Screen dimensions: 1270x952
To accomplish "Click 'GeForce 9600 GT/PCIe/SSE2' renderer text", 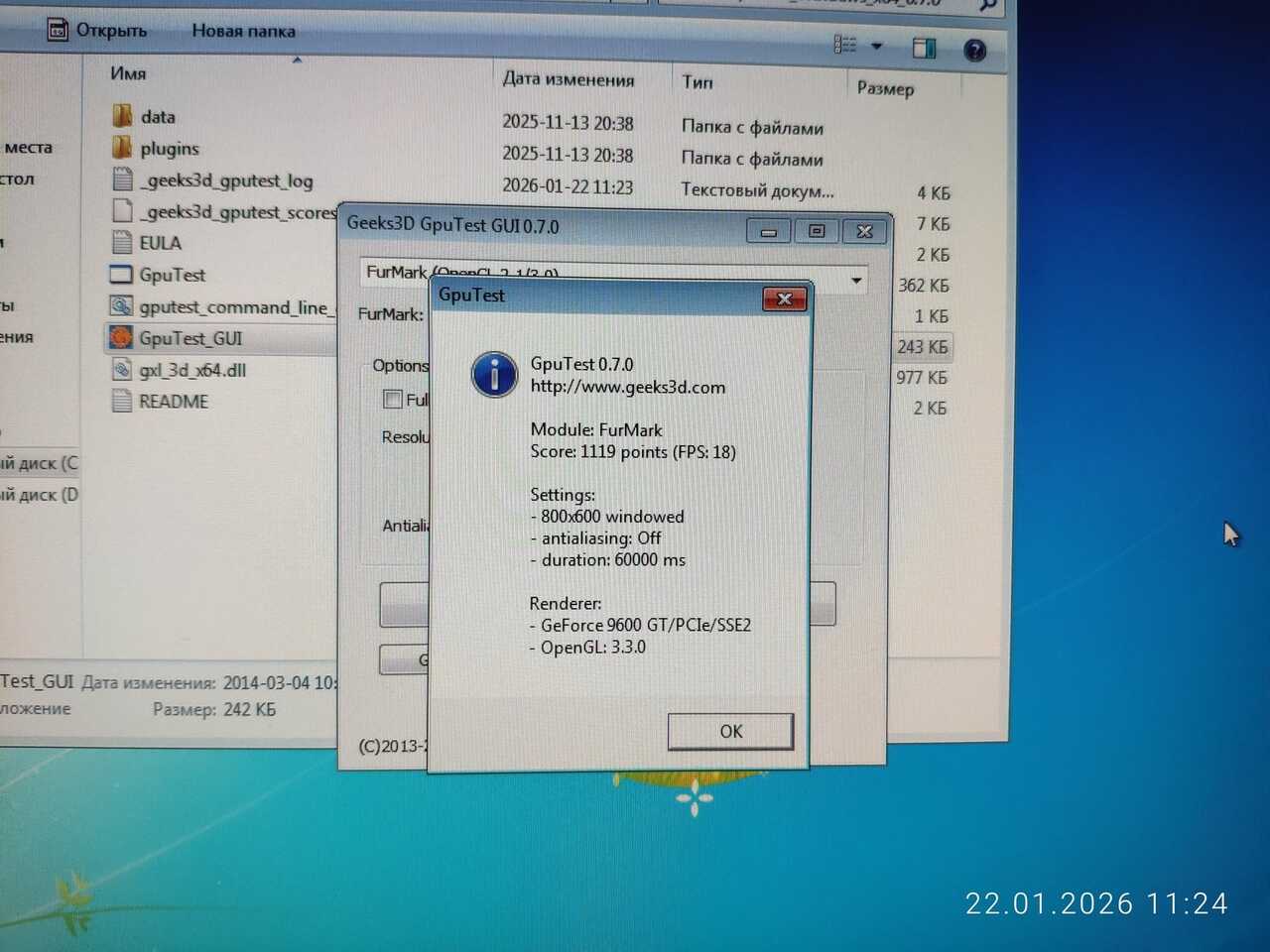I will click(646, 626).
